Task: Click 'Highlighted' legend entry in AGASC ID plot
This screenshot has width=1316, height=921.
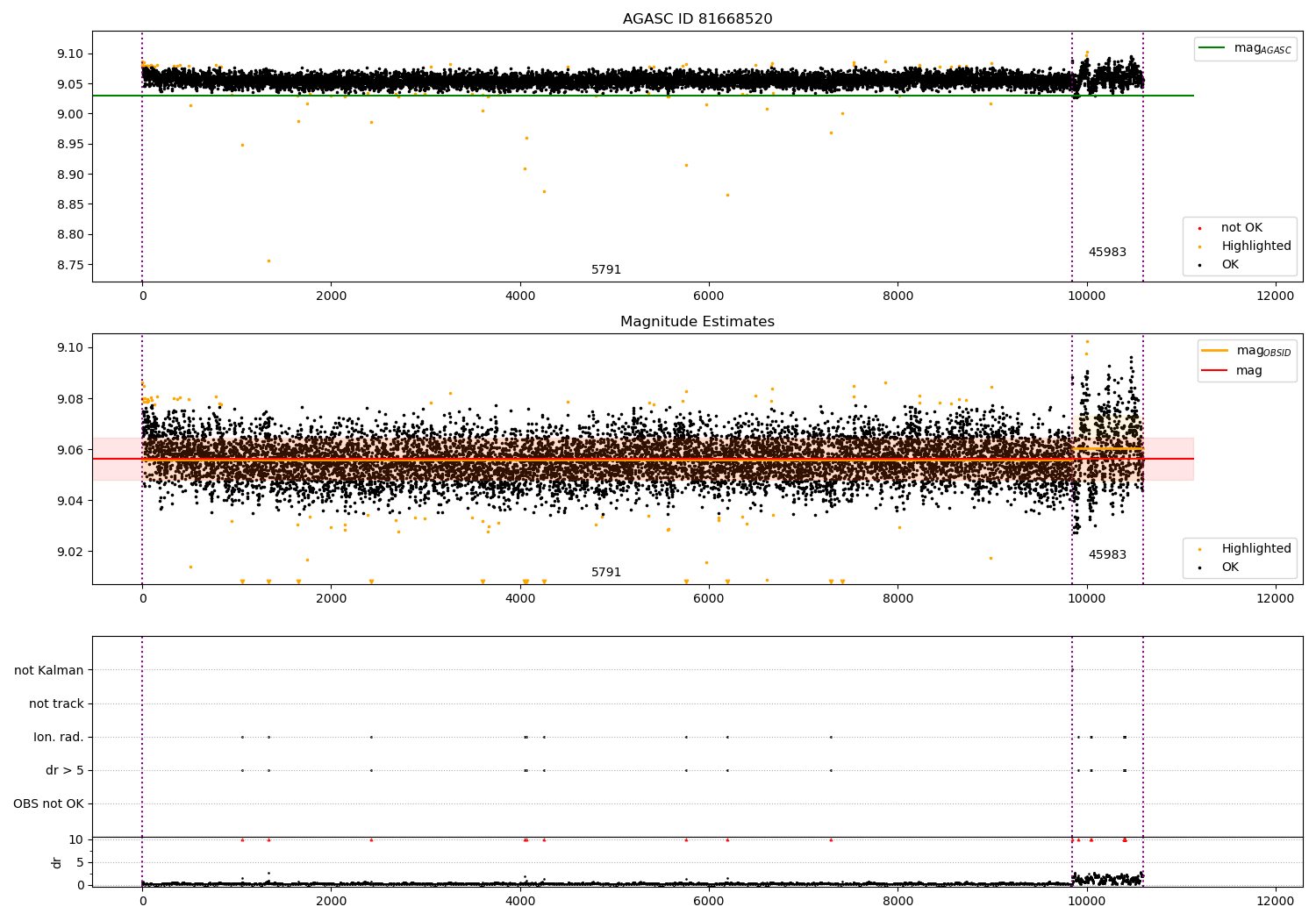Action: tap(1246, 246)
